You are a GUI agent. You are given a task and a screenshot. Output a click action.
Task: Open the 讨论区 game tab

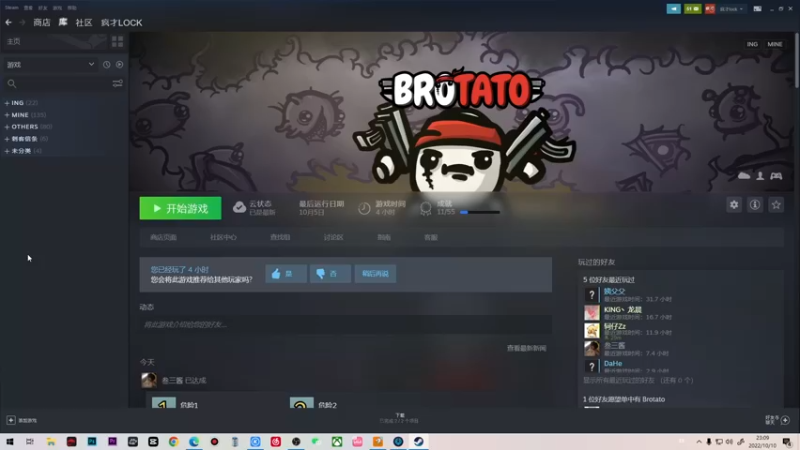coord(333,237)
